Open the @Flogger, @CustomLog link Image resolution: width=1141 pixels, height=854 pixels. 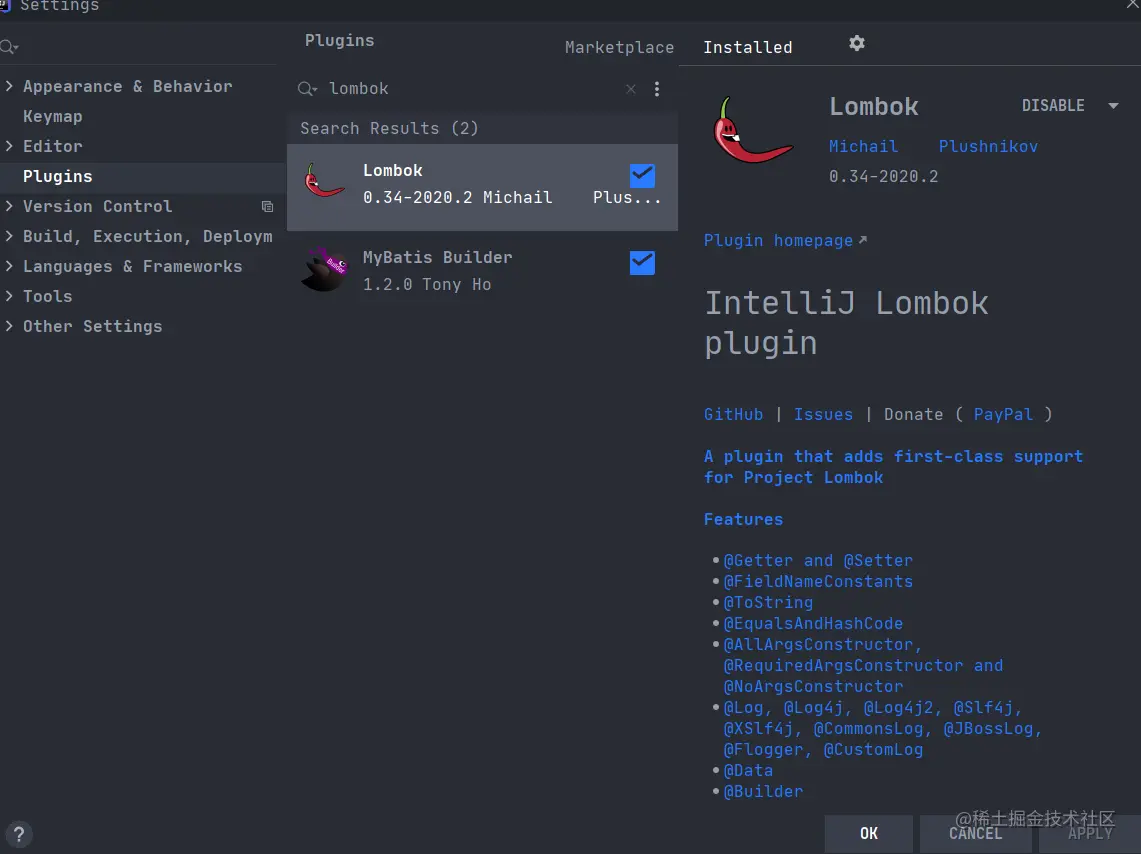click(x=822, y=750)
